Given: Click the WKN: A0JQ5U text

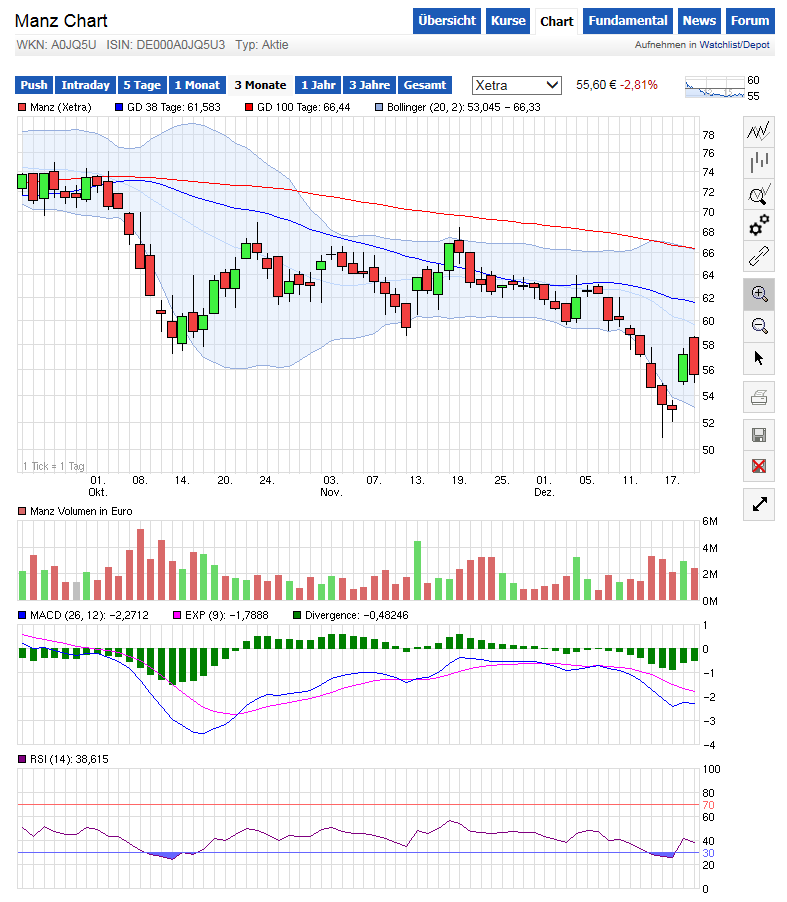Looking at the screenshot, I should click(56, 45).
